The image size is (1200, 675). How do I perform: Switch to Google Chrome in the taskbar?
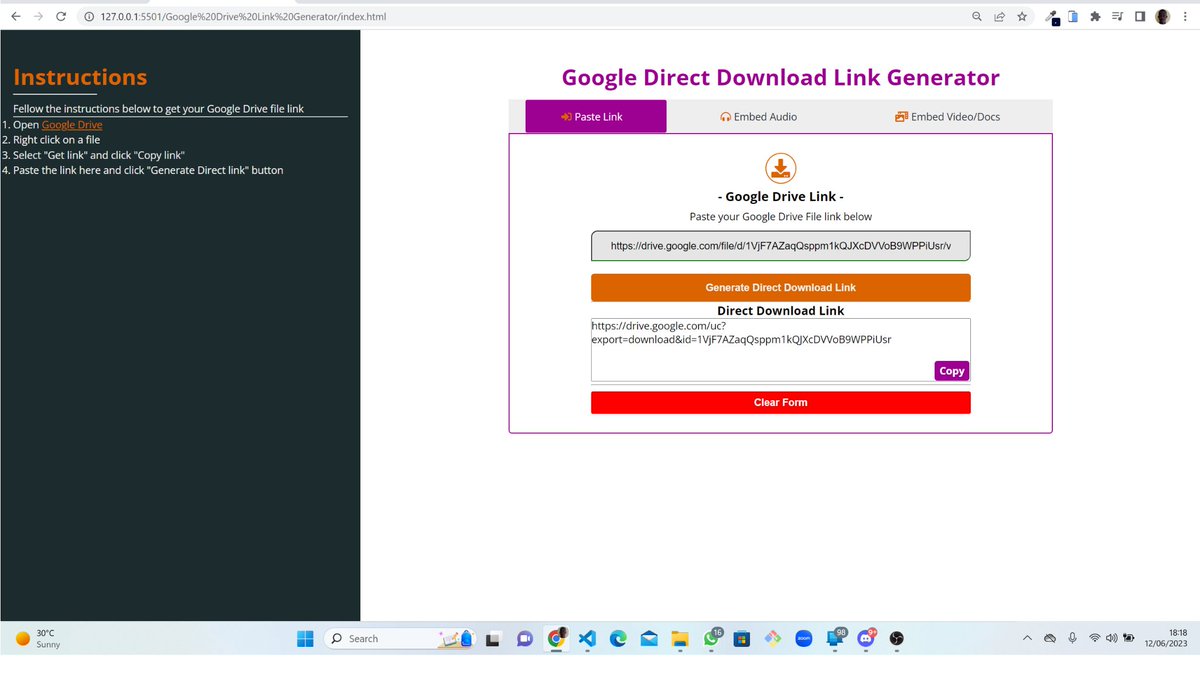(556, 638)
